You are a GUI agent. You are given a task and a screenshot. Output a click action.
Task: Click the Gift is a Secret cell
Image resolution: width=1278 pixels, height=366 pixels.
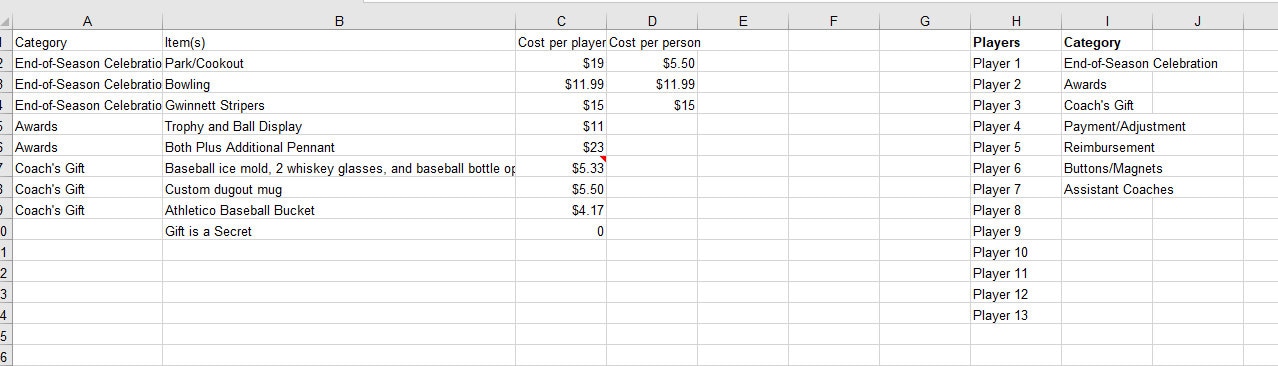click(339, 231)
